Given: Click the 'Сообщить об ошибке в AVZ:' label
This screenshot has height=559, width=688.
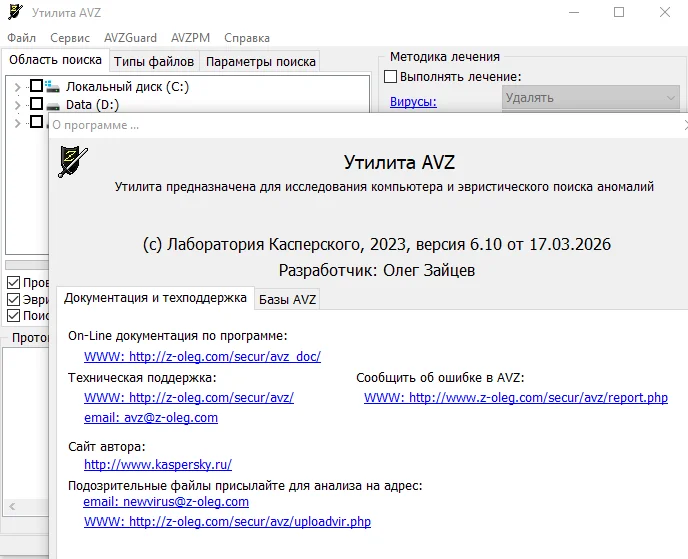Looking at the screenshot, I should click(440, 378).
